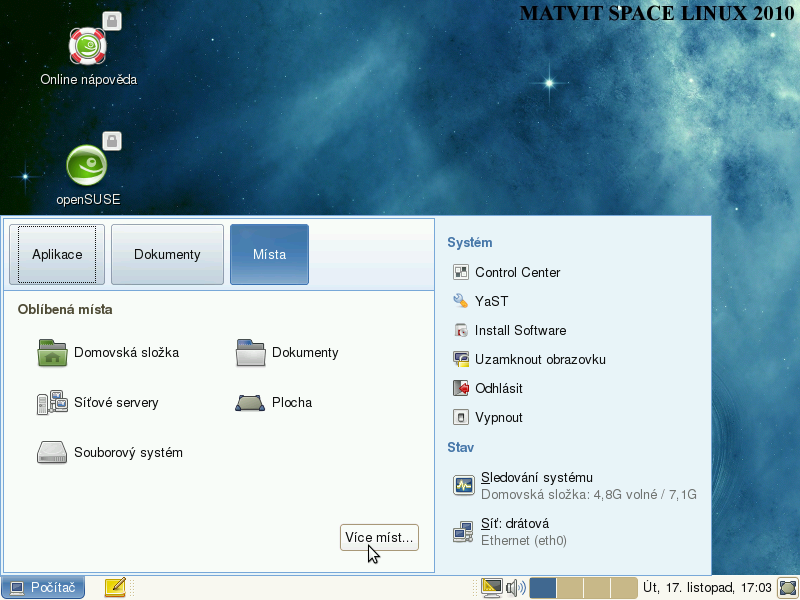Click the Počítač main menu button
800x600 pixels.
[x=43, y=588]
